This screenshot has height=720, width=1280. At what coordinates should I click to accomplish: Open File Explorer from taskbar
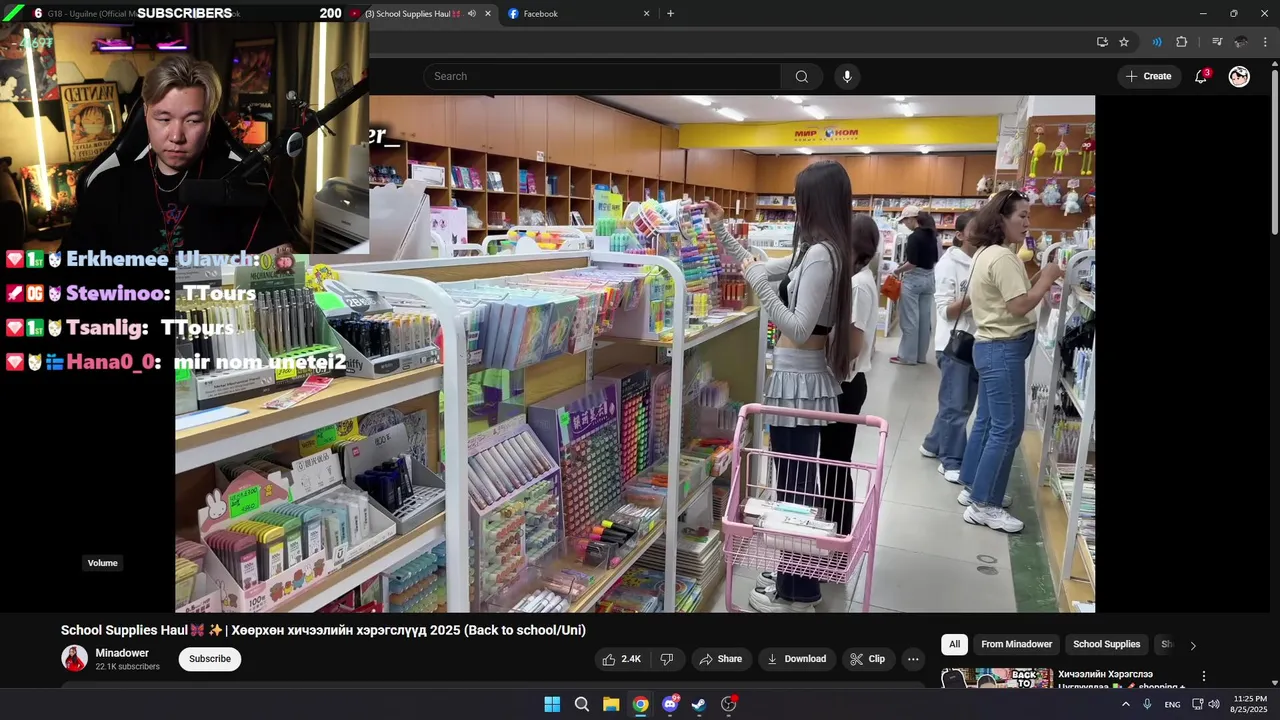click(x=611, y=704)
